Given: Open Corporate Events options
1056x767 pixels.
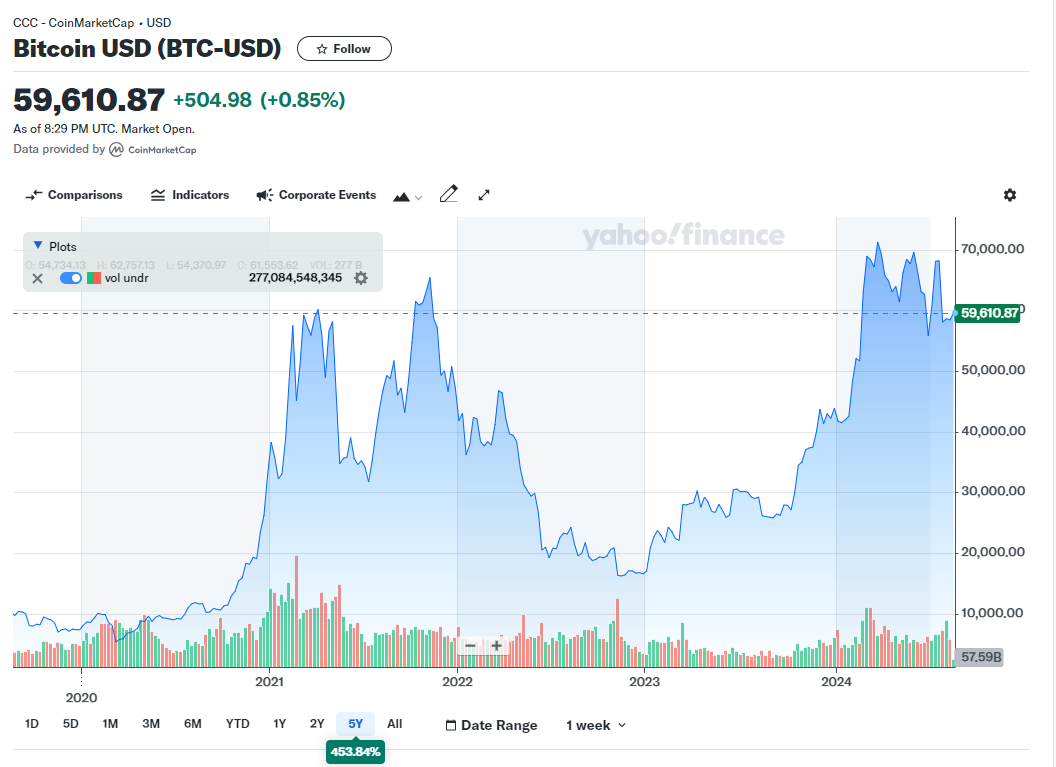Looking at the screenshot, I should (316, 195).
